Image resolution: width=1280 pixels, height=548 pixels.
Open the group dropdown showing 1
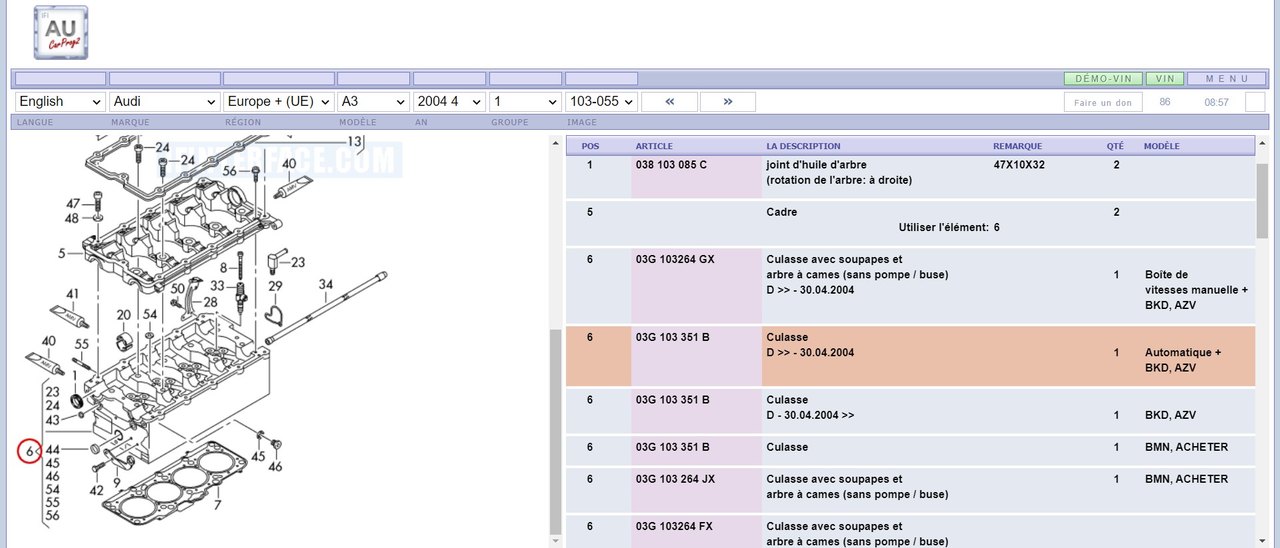pyautogui.click(x=526, y=102)
